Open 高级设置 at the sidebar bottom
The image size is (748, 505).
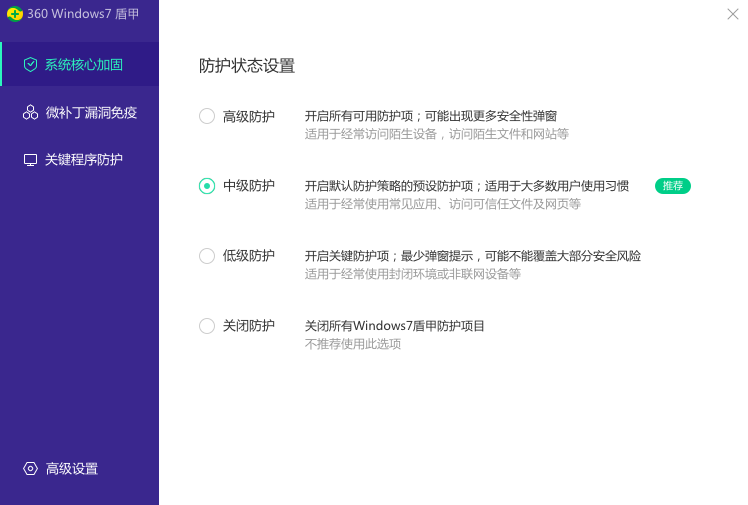pos(72,469)
